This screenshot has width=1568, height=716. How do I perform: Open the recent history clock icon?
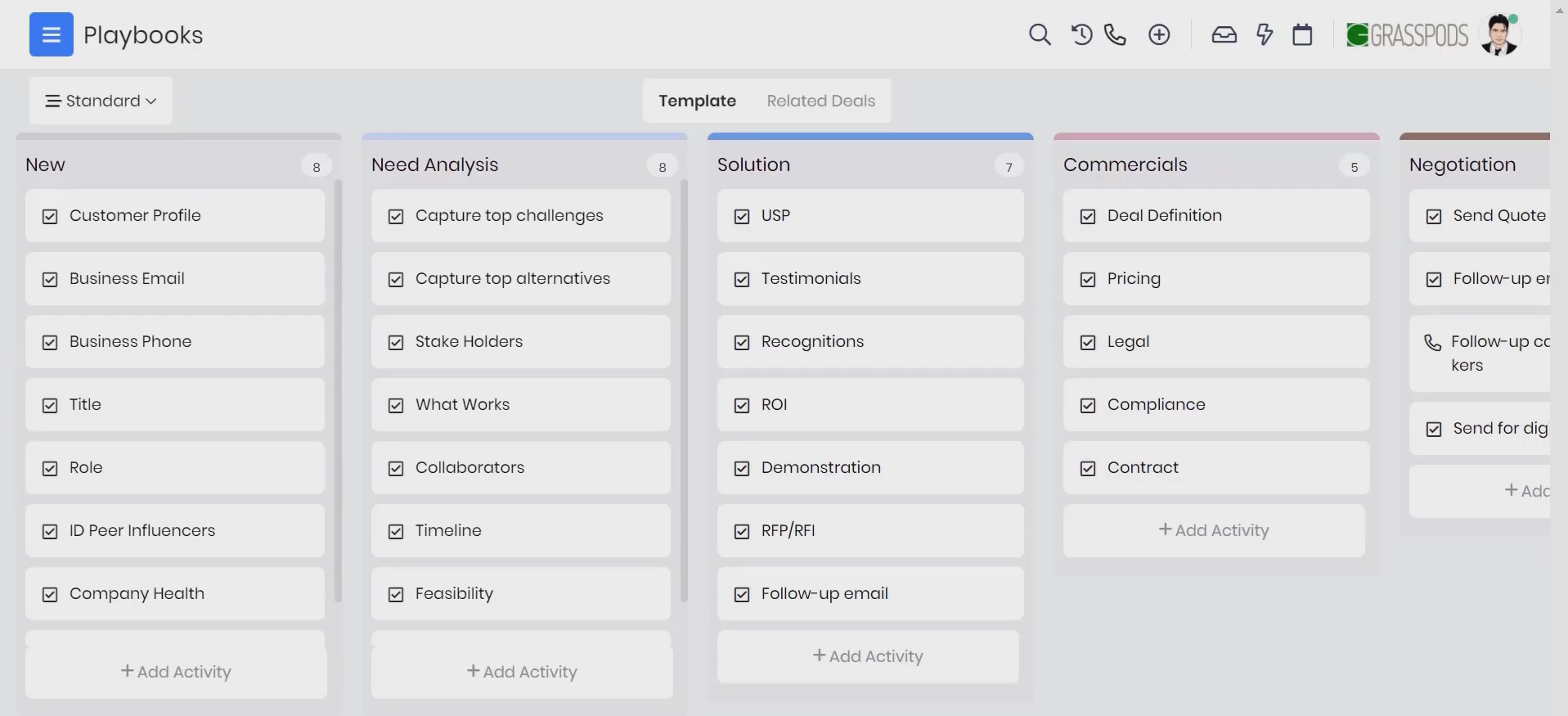pos(1081,34)
